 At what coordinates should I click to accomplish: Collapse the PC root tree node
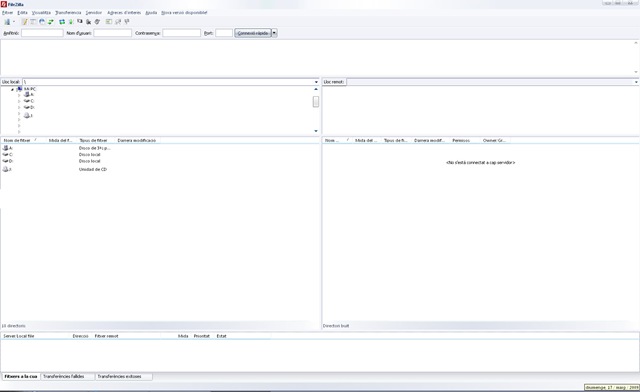pos(12,89)
